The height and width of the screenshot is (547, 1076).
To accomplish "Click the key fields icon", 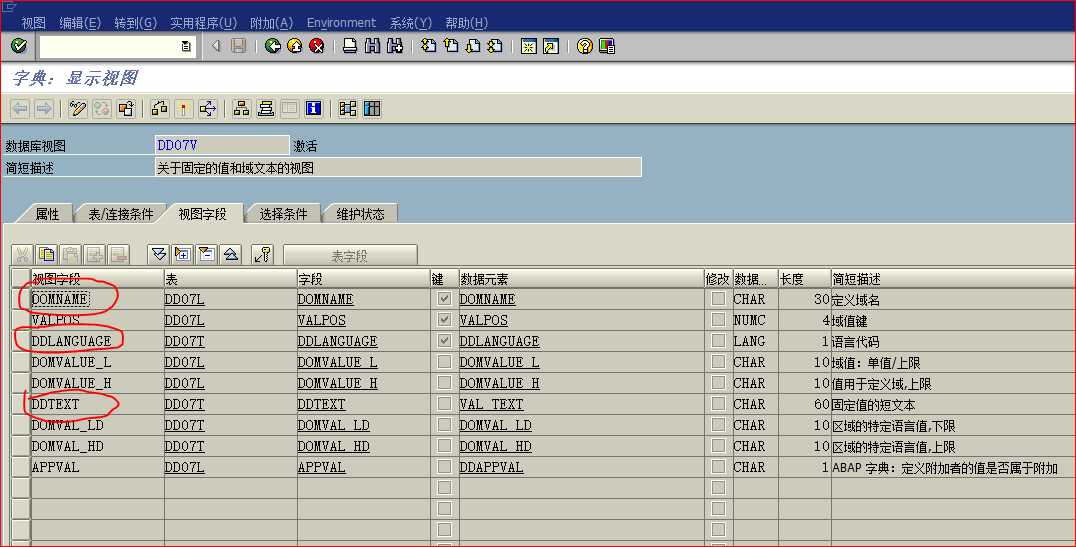I will [262, 255].
